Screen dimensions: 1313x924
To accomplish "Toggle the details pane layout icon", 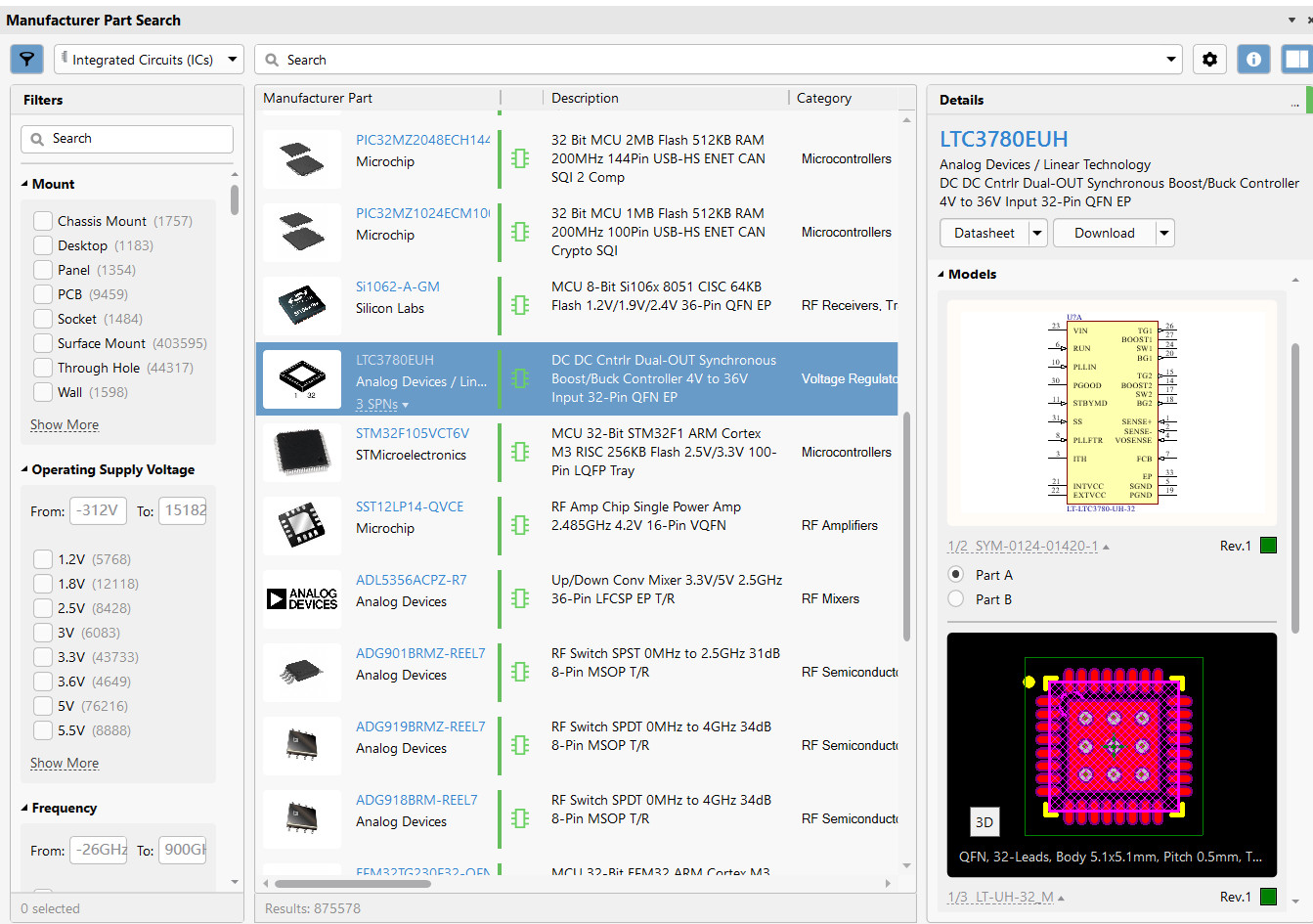I will pos(1296,60).
